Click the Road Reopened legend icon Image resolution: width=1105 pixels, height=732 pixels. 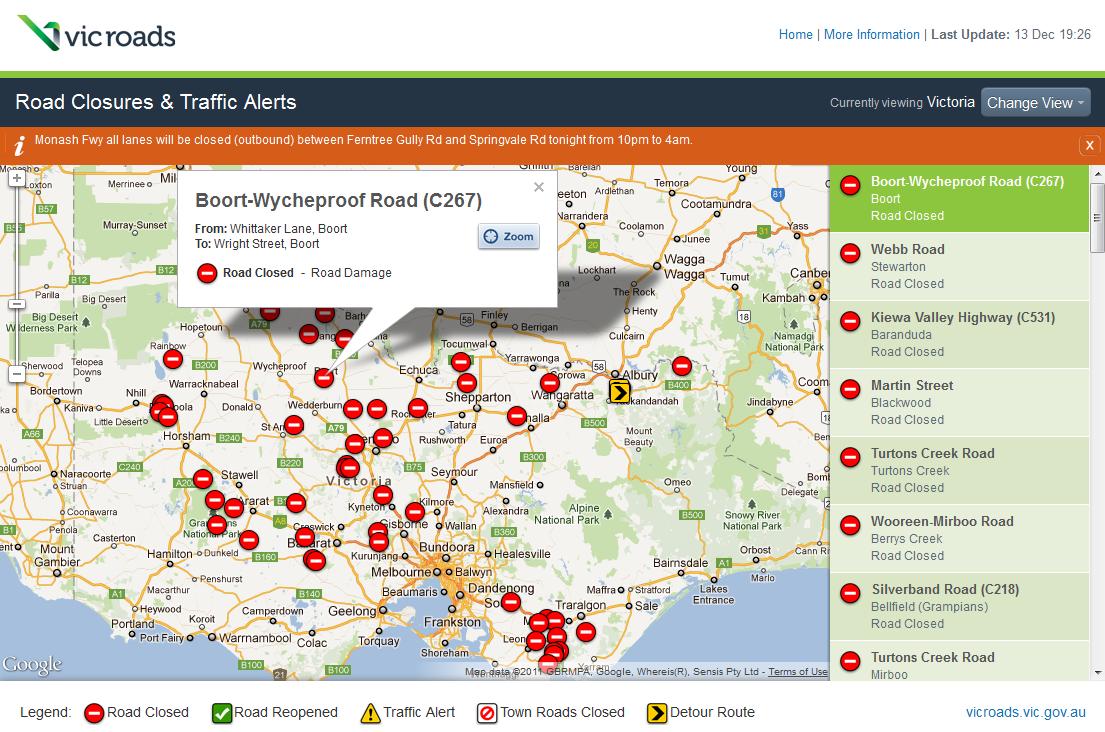224,712
